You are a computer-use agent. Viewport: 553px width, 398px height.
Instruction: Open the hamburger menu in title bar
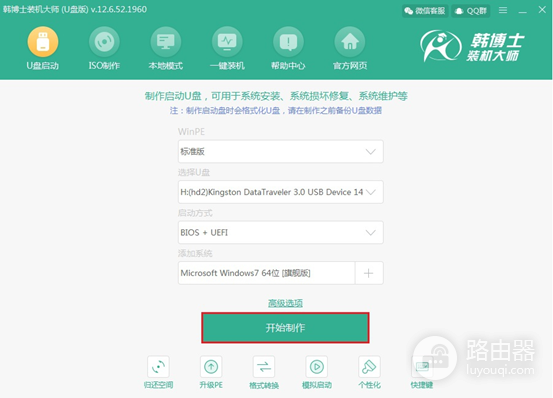click(x=503, y=10)
